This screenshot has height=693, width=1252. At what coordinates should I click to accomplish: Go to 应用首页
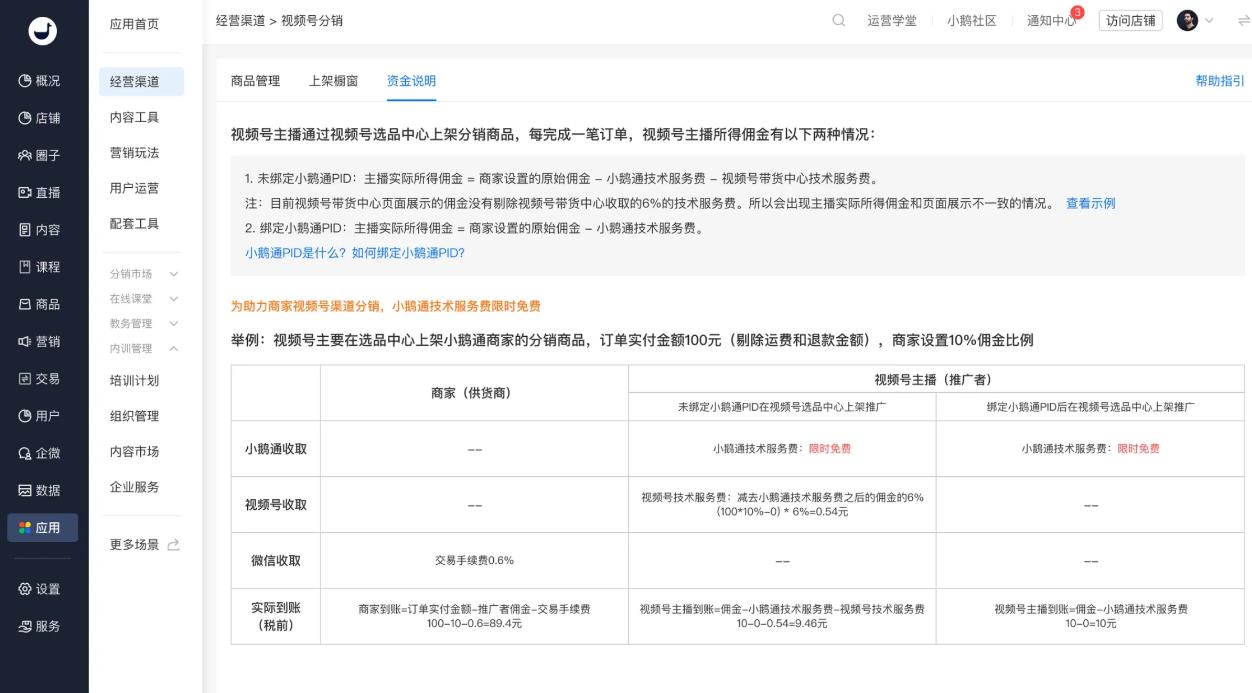(x=134, y=24)
